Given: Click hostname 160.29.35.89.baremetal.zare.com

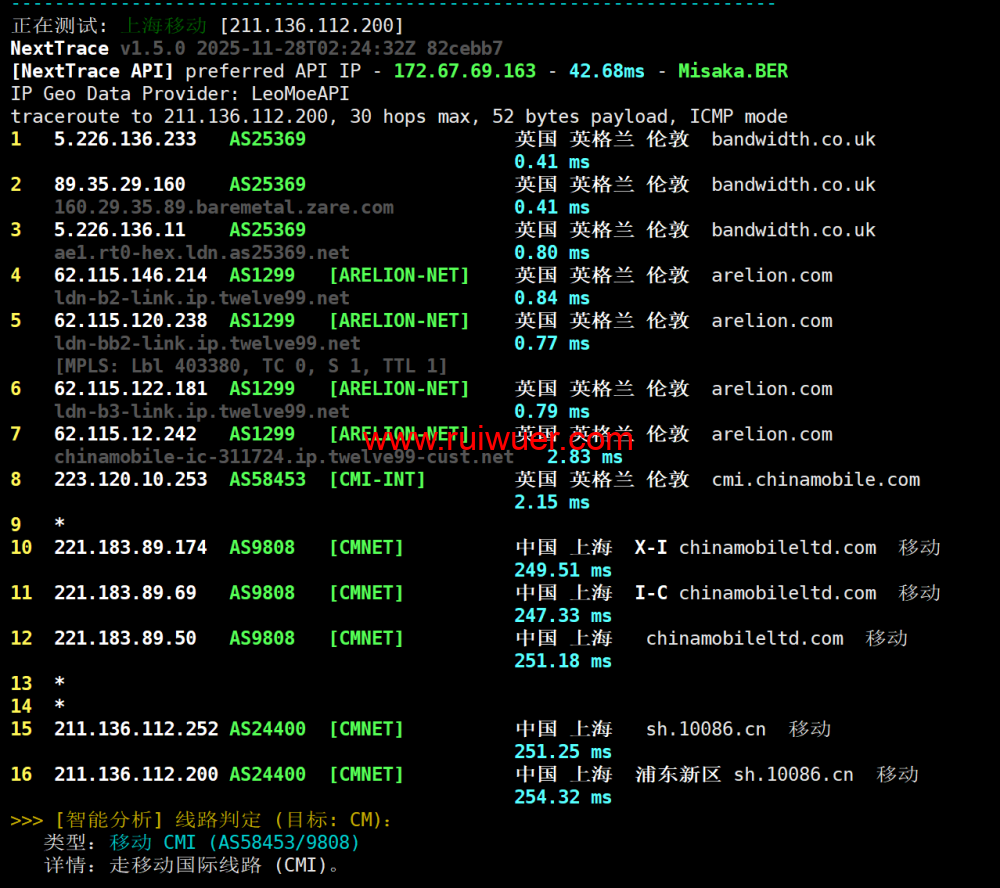Looking at the screenshot, I should click(223, 207).
